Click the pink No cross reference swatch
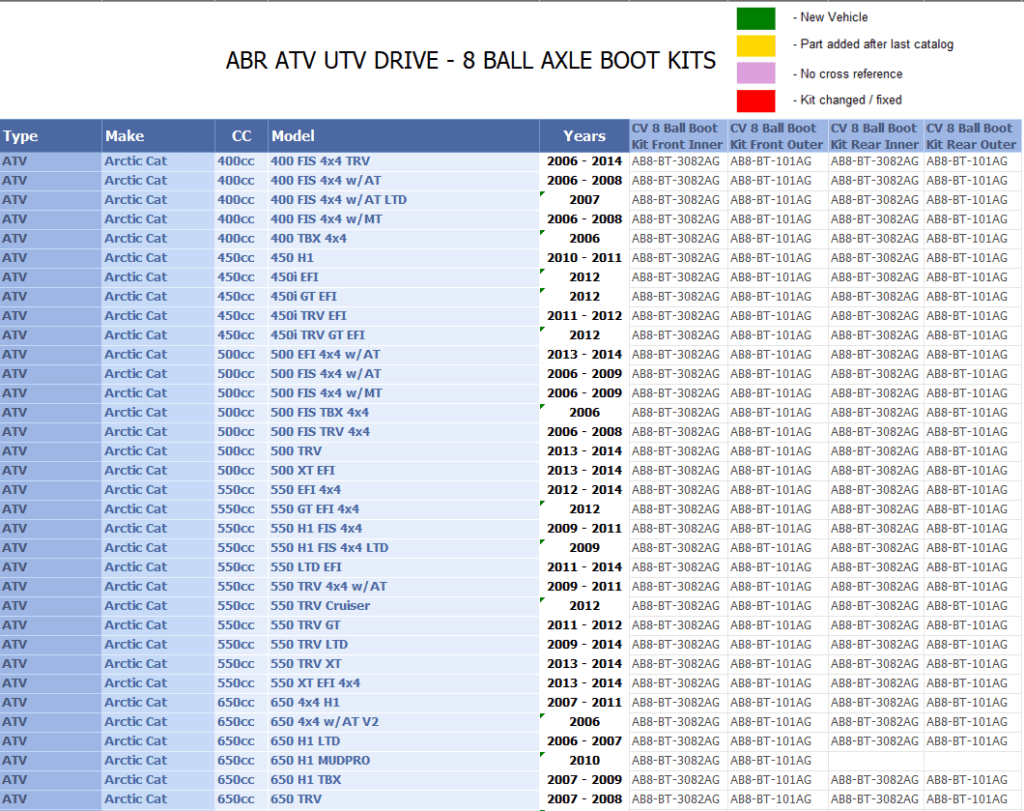Screen dimensions: 1024x811 (x=755, y=73)
